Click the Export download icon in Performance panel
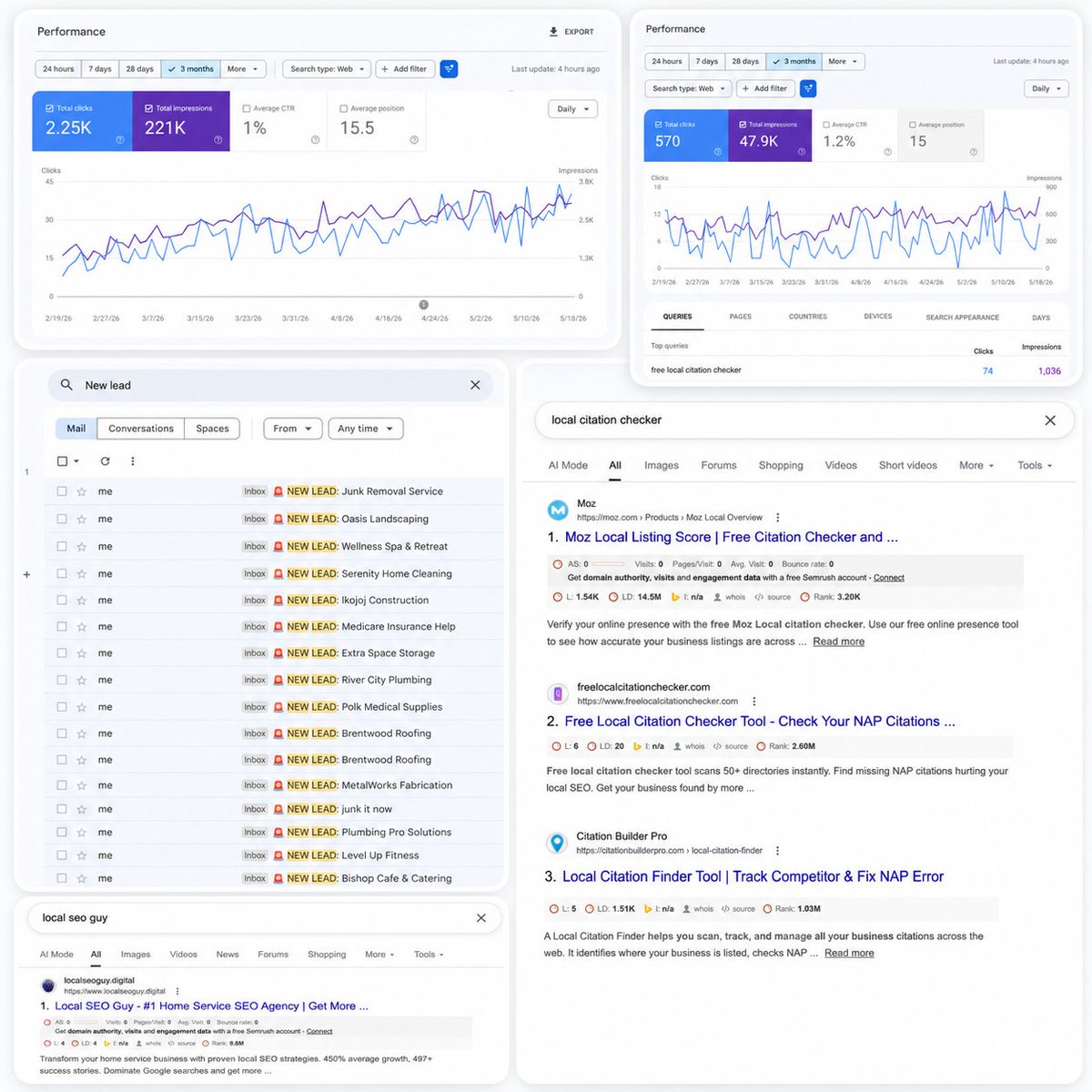This screenshot has height=1092, width=1092. 553,32
